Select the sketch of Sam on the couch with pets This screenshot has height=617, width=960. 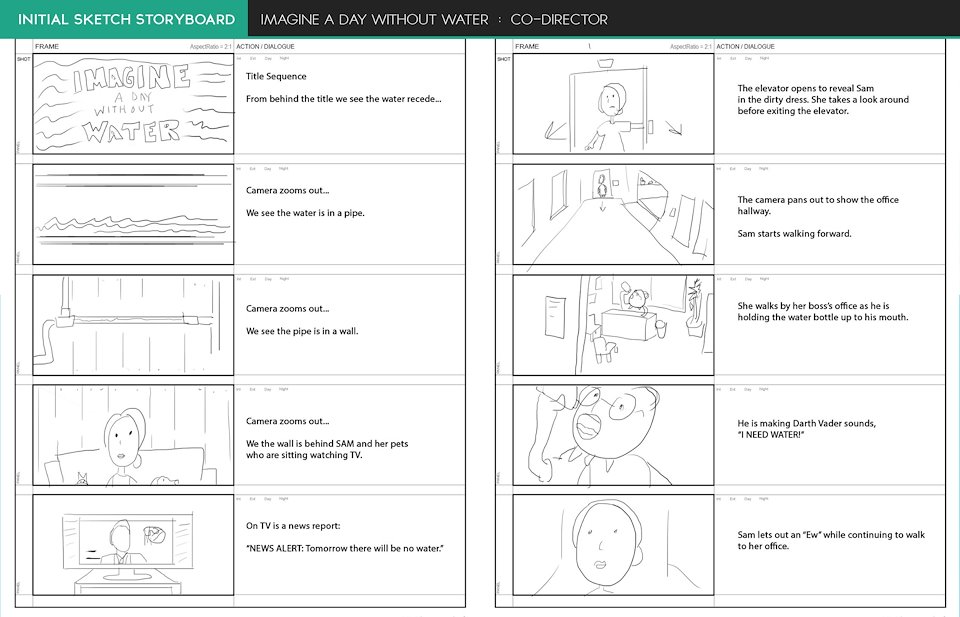point(133,435)
